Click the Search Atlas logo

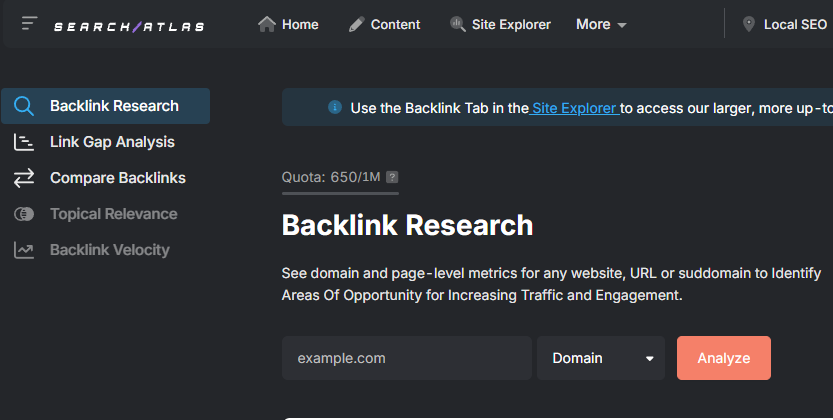tap(129, 27)
